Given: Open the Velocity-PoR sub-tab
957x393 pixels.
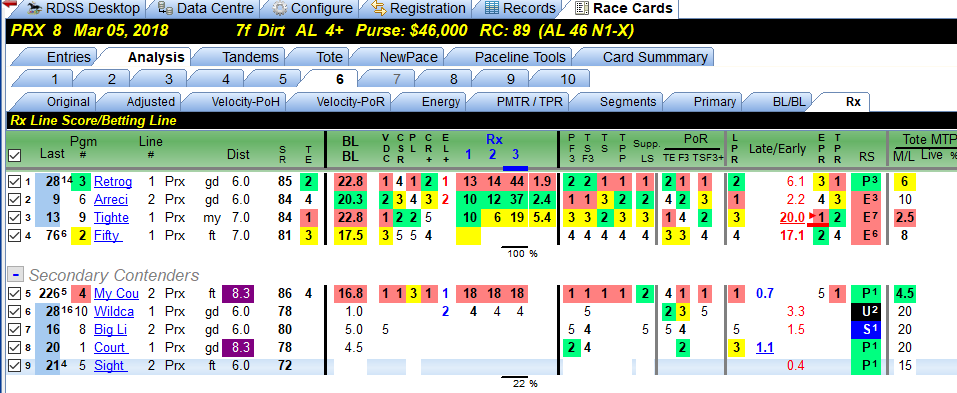Looking at the screenshot, I should point(350,102).
